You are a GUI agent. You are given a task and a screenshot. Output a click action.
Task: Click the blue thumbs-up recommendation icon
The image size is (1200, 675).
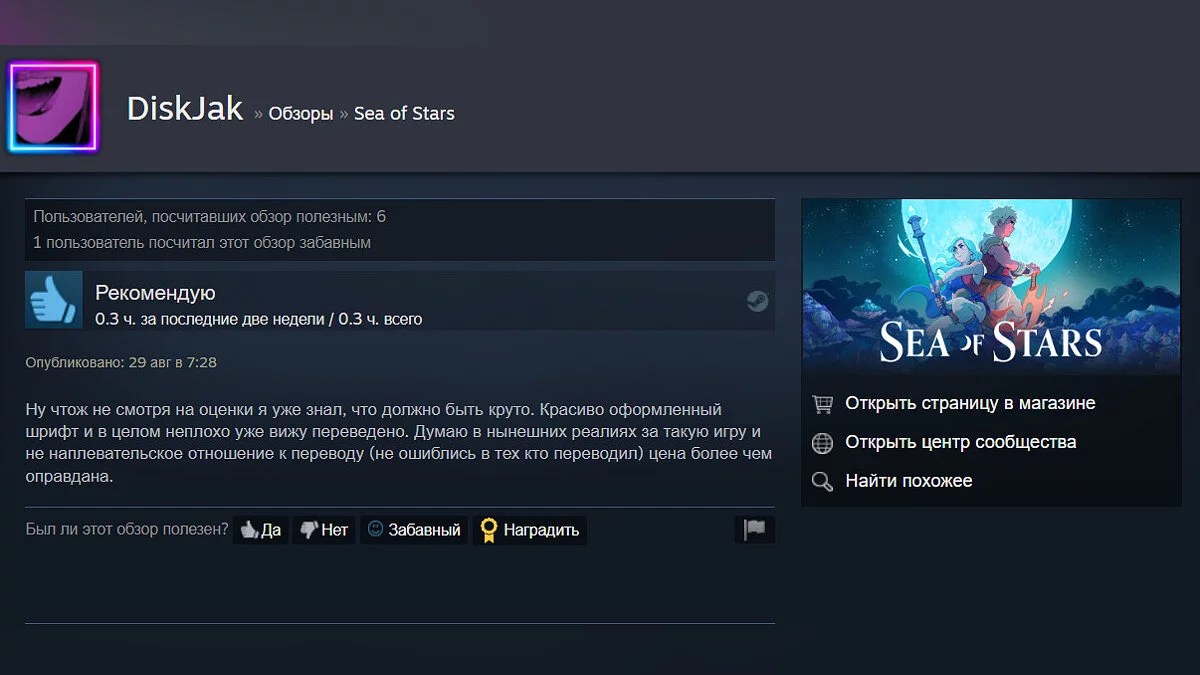point(53,299)
